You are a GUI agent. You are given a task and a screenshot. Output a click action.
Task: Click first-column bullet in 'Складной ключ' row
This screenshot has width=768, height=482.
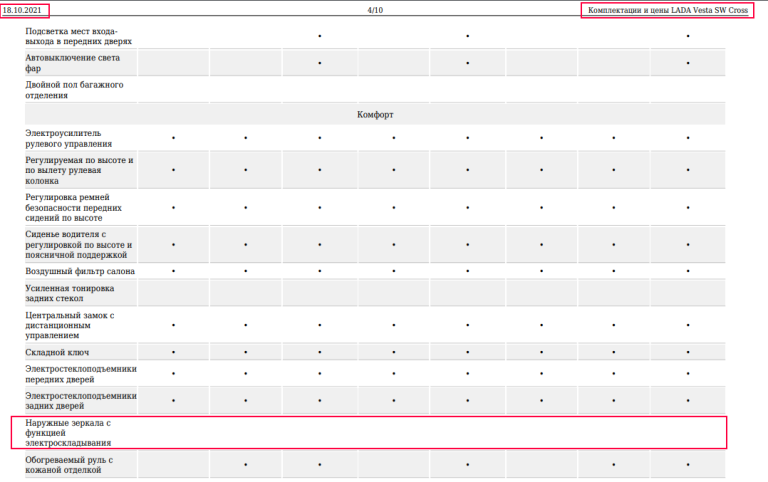click(x=173, y=352)
